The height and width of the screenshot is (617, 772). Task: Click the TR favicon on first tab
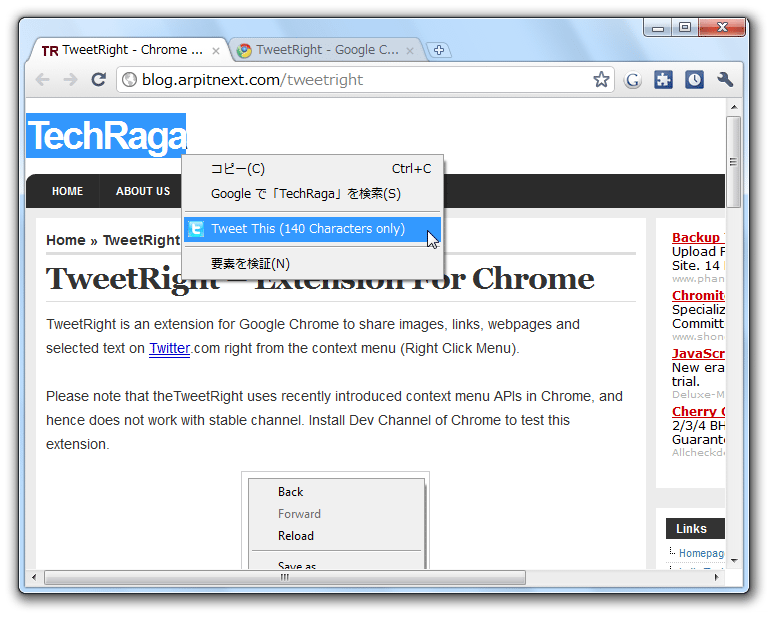50,51
